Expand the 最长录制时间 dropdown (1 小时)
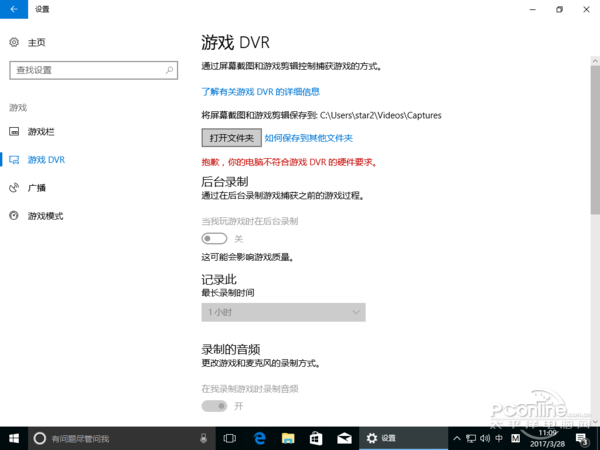Image resolution: width=600 pixels, height=450 pixels. [283, 313]
